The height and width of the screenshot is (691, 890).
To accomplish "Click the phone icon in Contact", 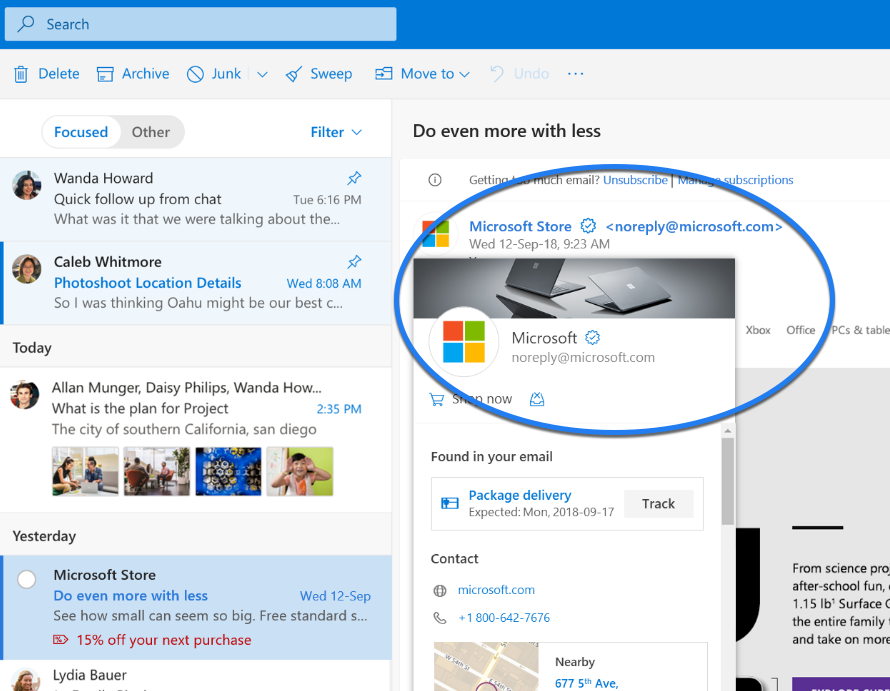I will point(440,618).
